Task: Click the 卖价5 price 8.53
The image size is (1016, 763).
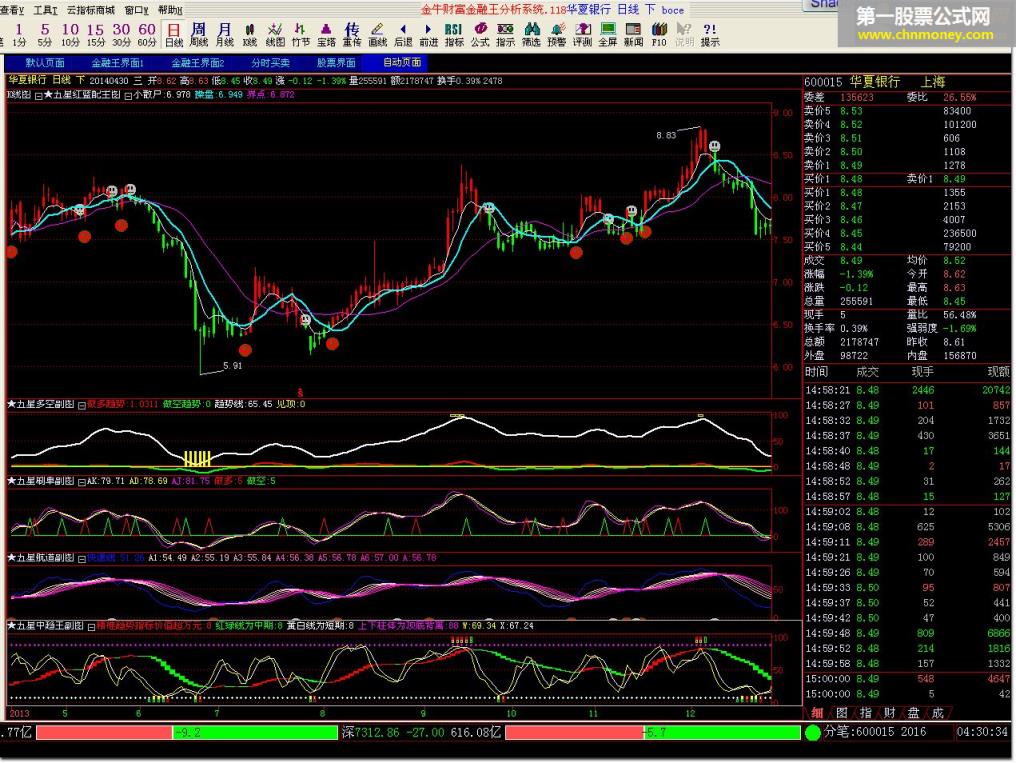Action: (x=851, y=111)
